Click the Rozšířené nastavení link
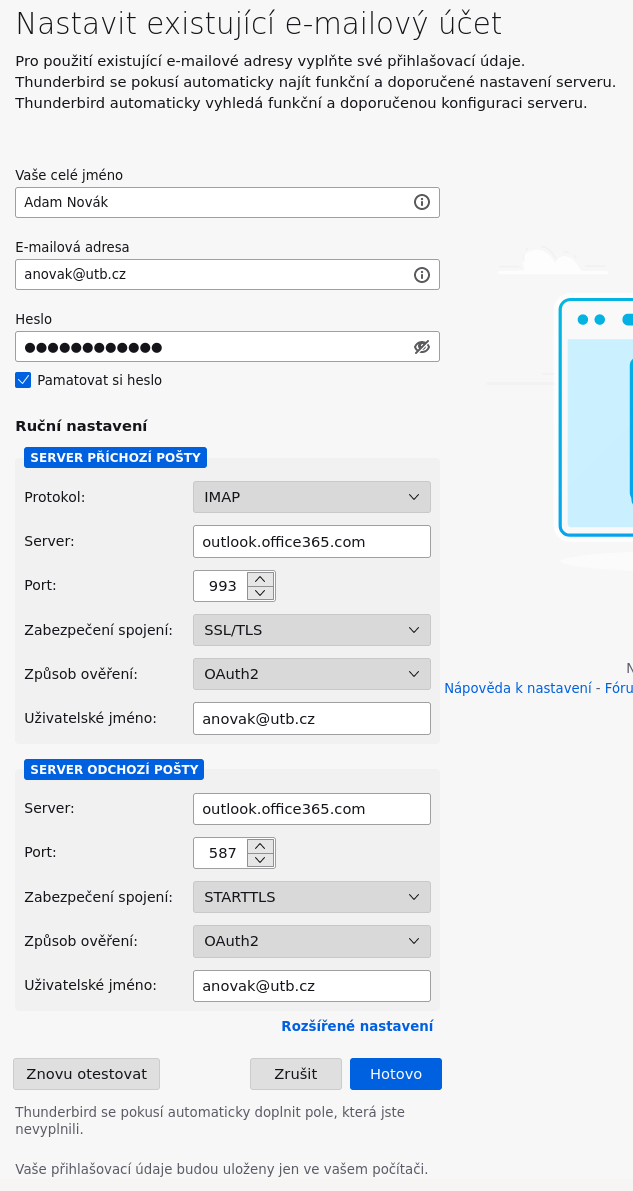Image resolution: width=633 pixels, height=1191 pixels. [357, 1026]
